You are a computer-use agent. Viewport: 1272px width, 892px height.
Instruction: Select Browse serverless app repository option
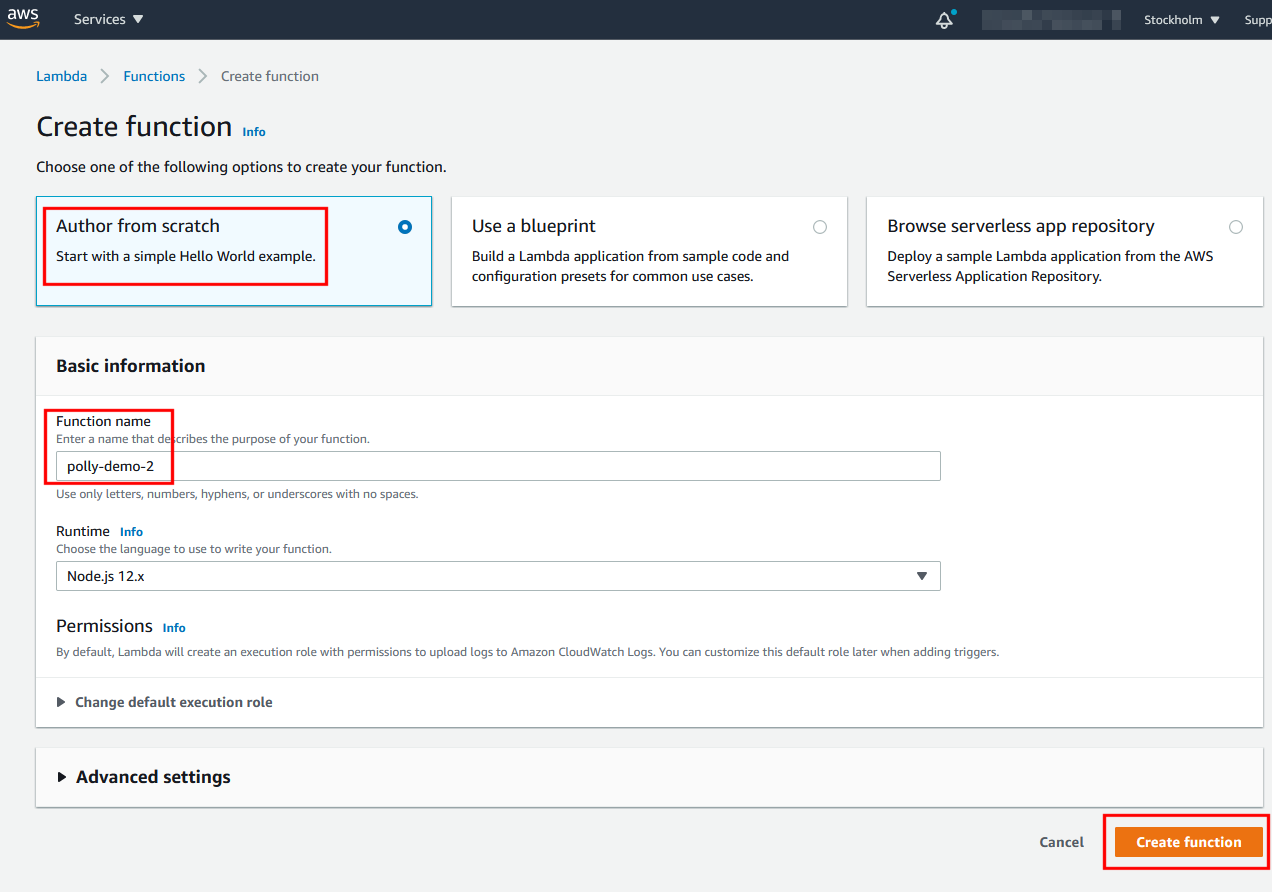point(1236,227)
